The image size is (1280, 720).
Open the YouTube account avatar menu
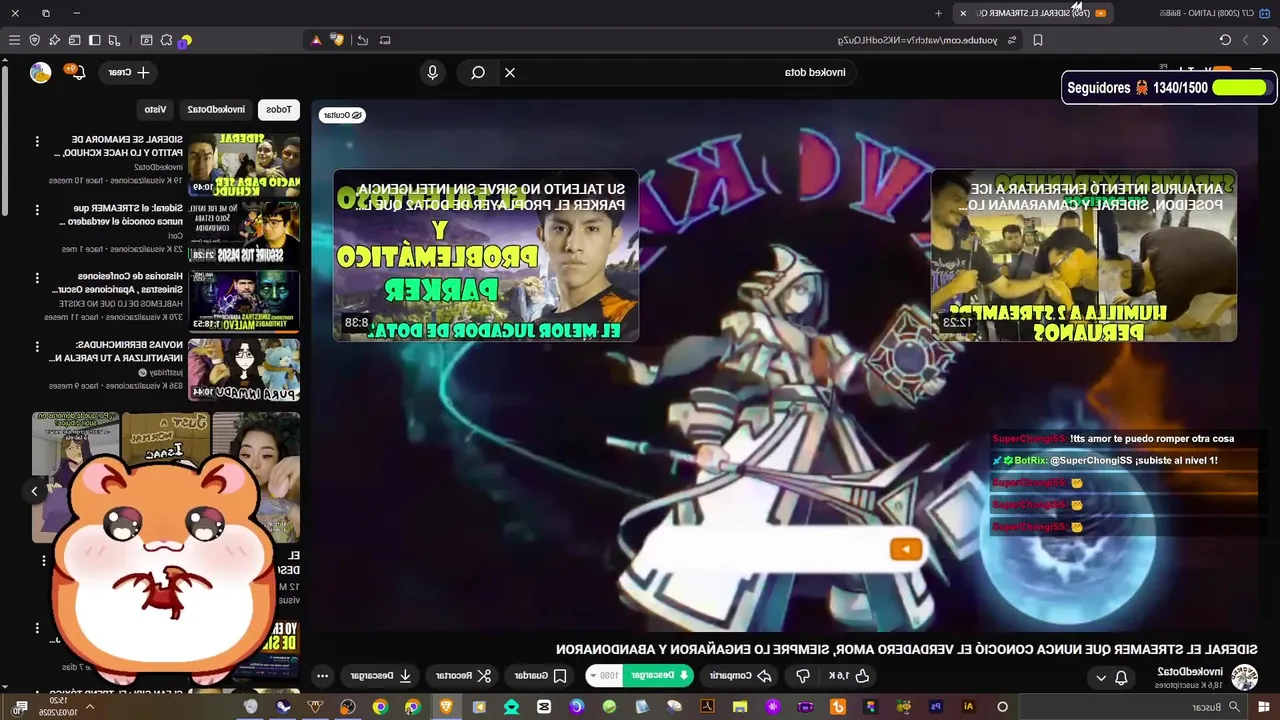tap(41, 72)
